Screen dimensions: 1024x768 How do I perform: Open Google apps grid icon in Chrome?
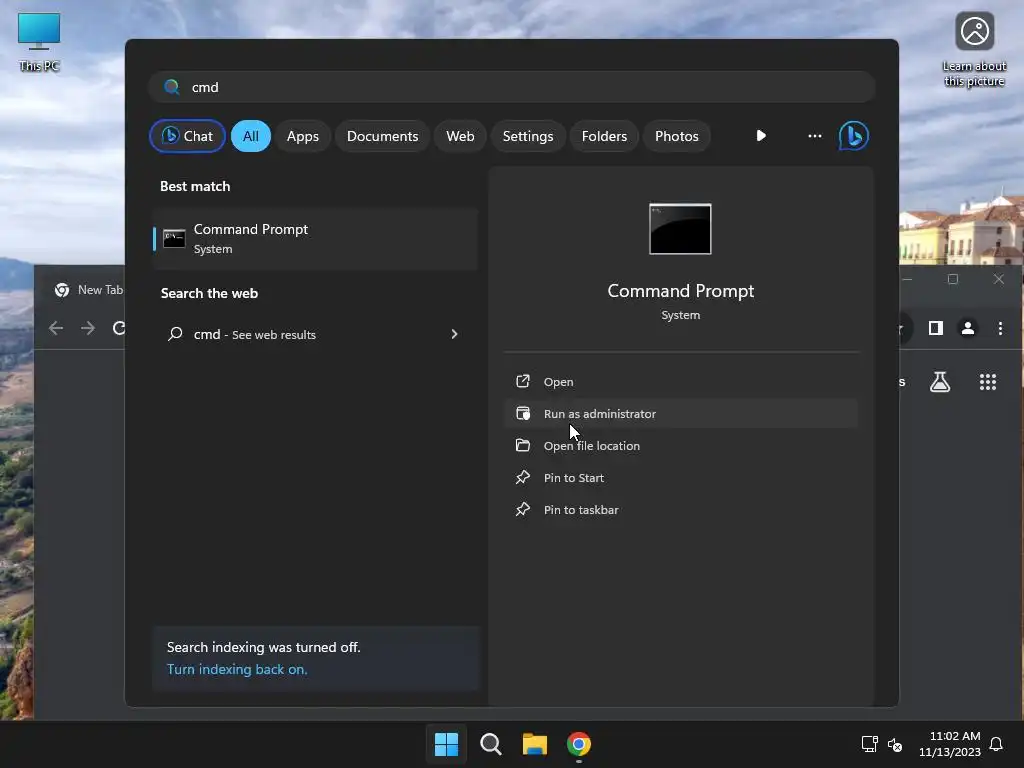pyautogui.click(x=988, y=382)
